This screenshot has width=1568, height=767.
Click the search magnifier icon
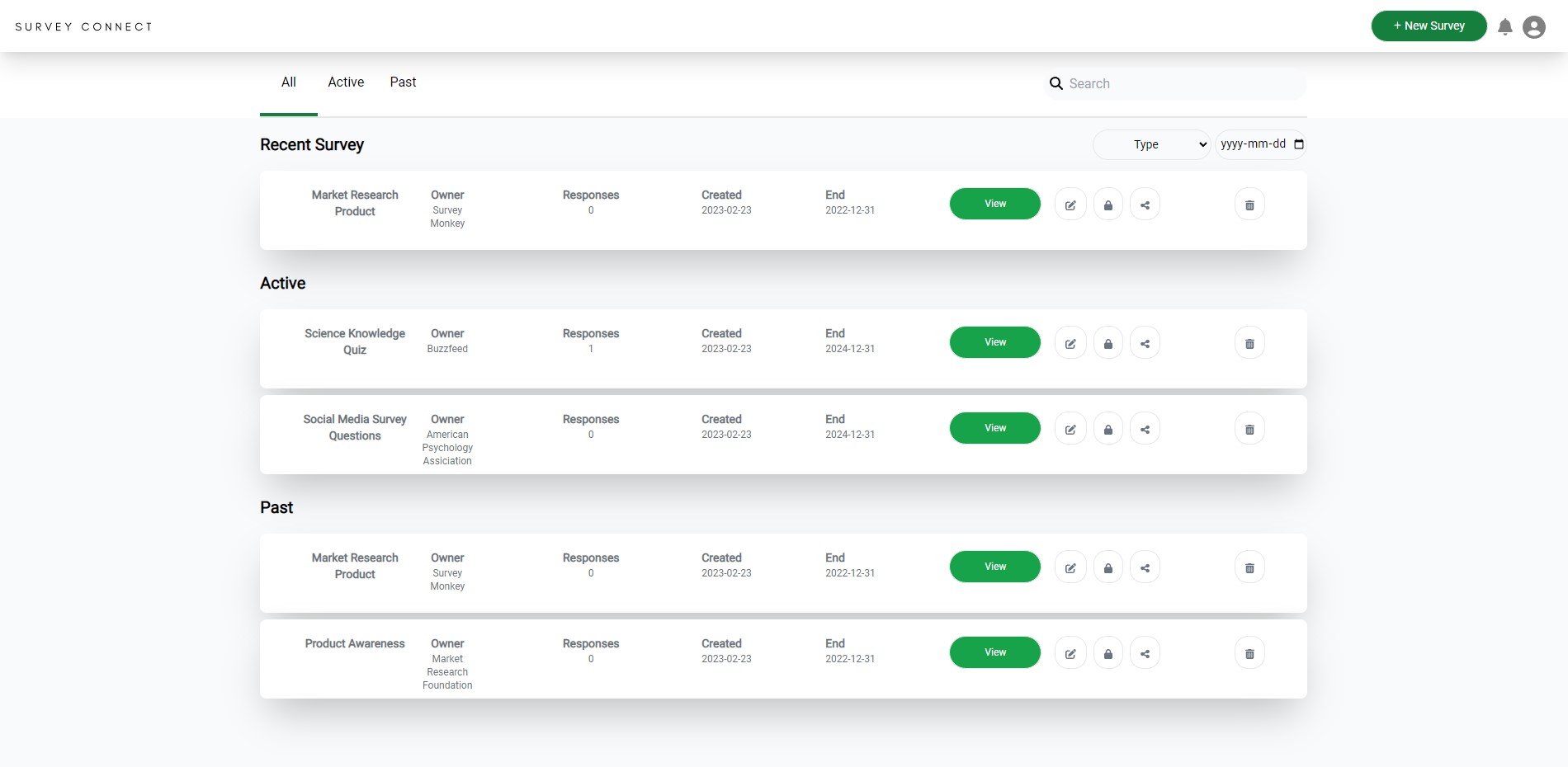point(1056,83)
